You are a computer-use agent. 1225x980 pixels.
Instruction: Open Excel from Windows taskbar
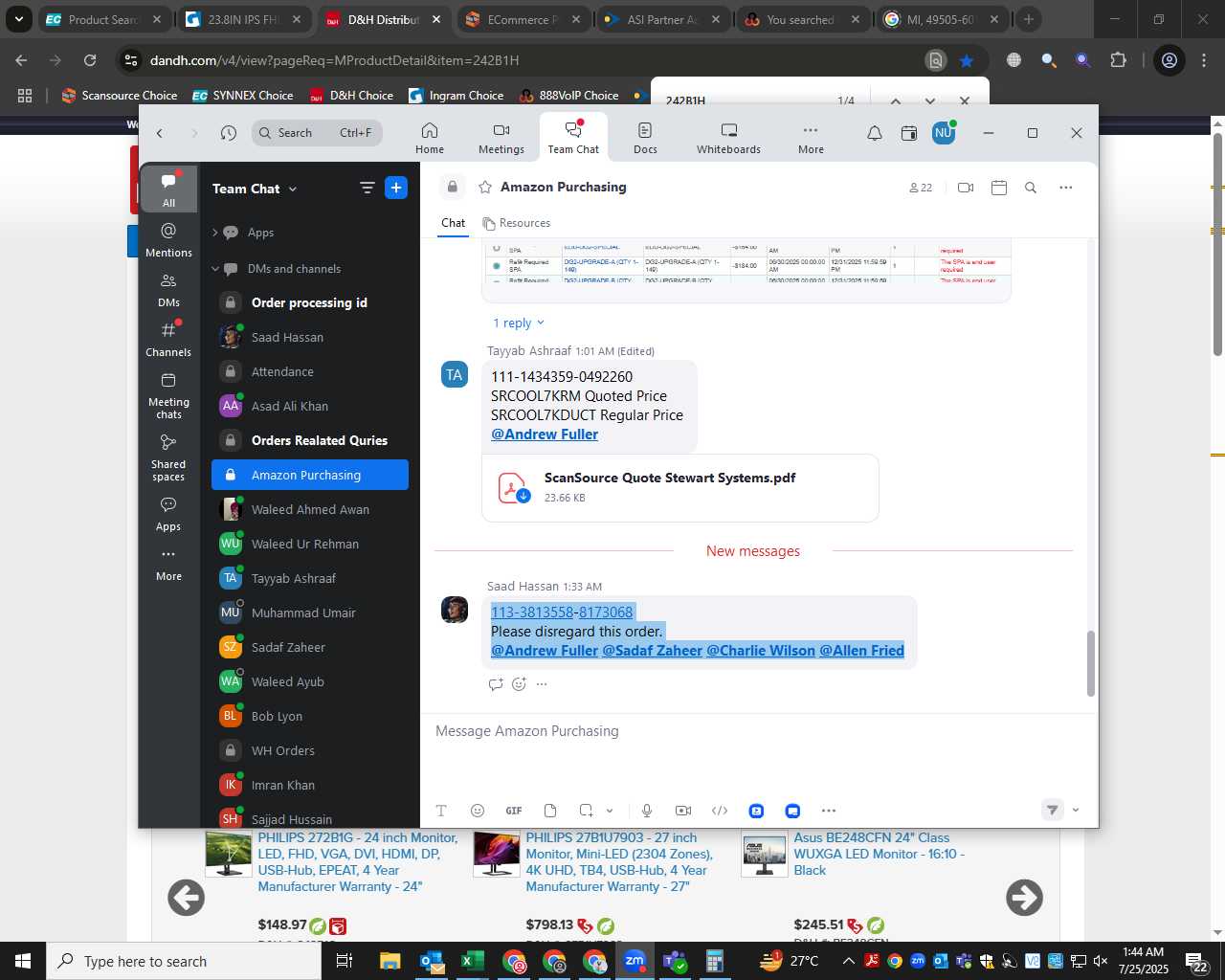pyautogui.click(x=472, y=961)
